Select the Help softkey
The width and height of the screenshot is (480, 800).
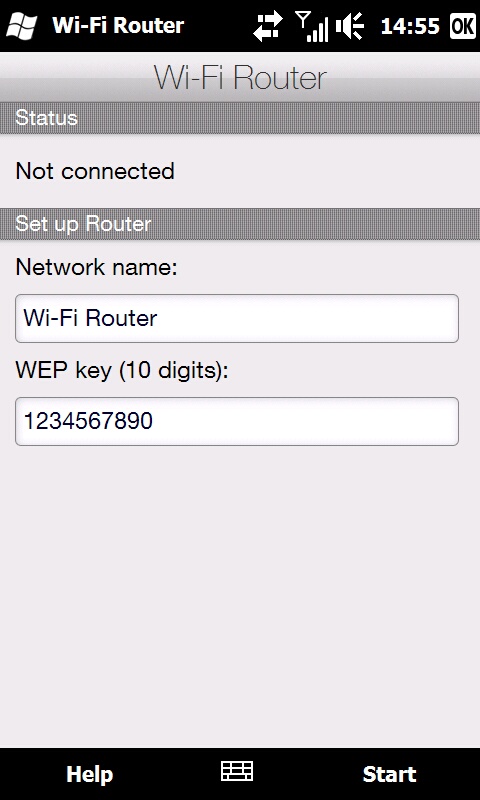click(89, 774)
